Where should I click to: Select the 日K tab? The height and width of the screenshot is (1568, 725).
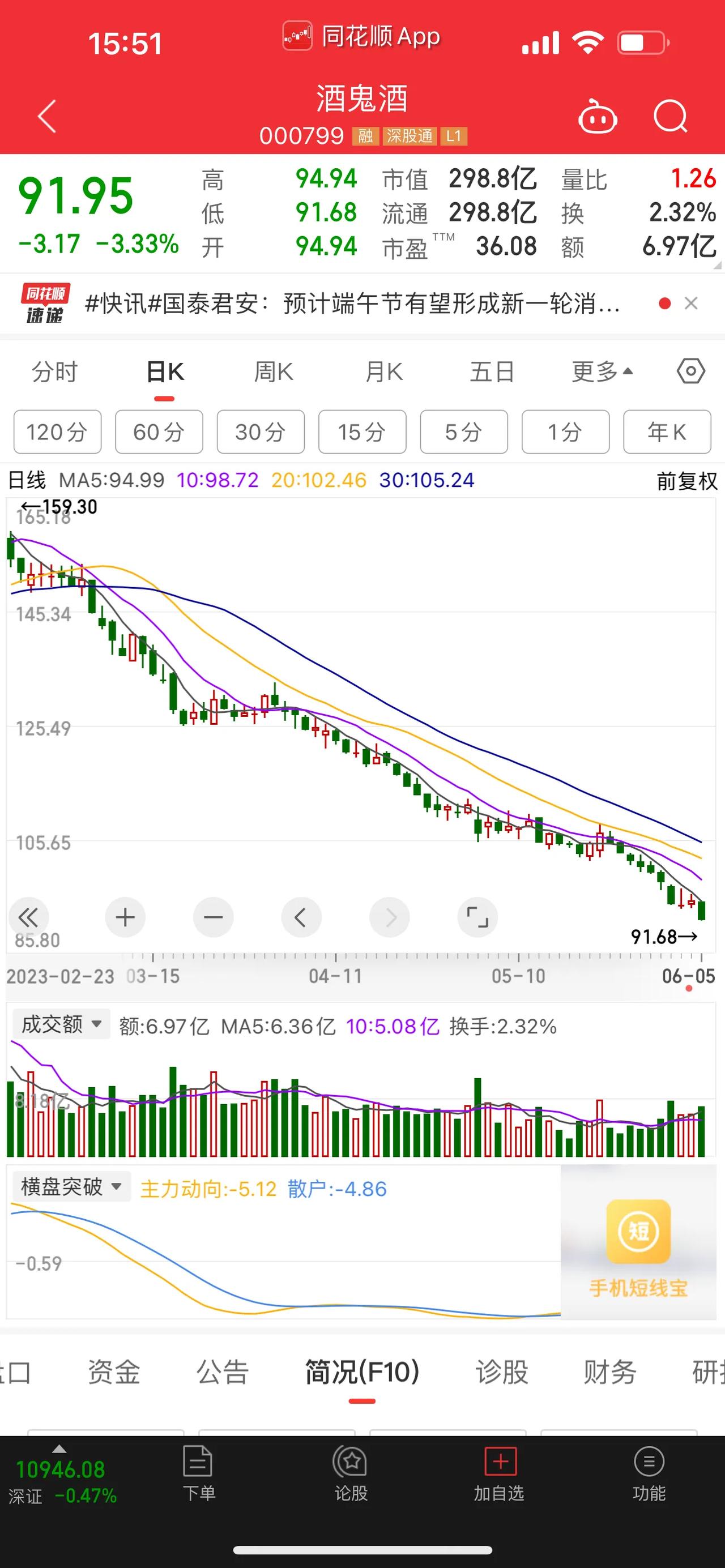pos(165,371)
